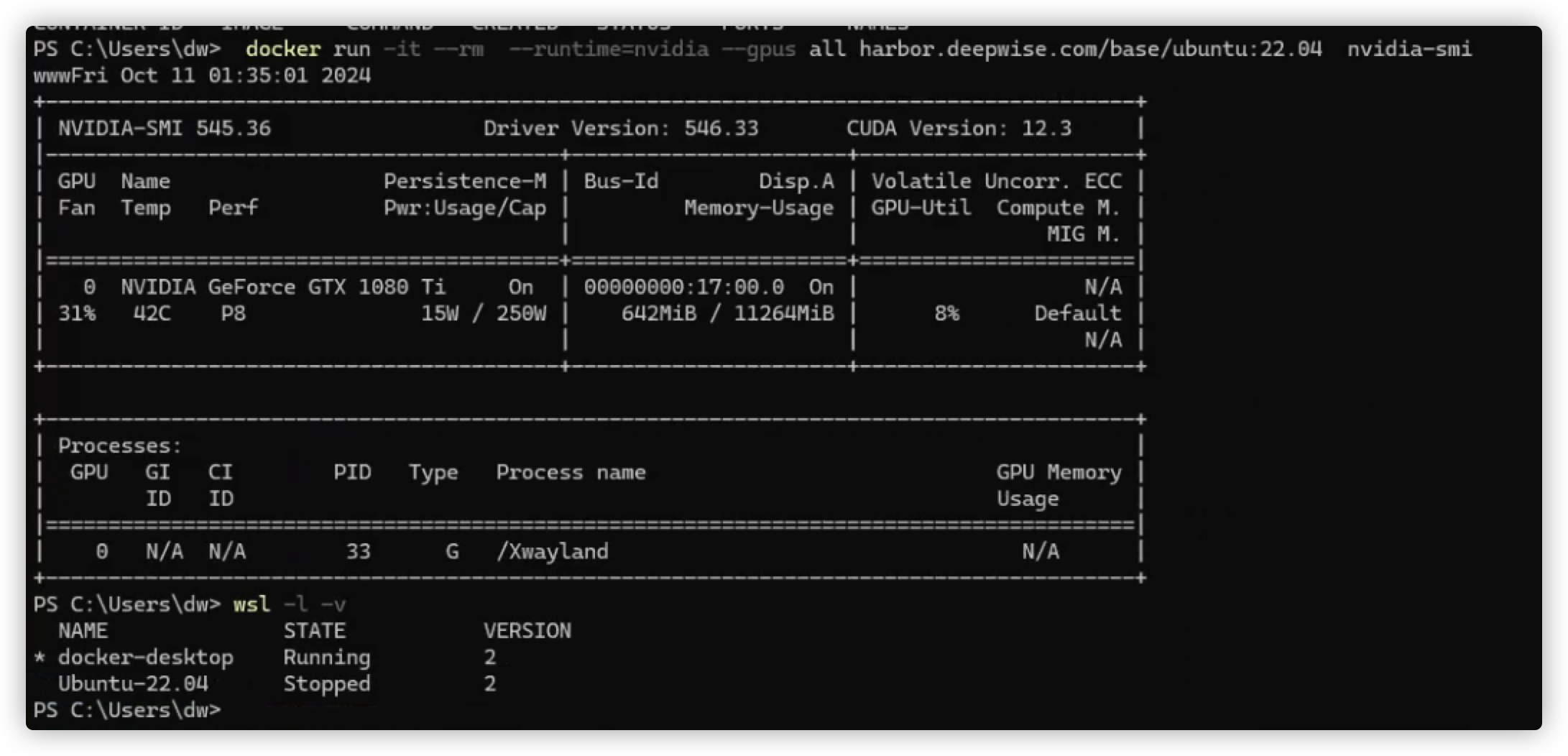Click the 'GPU-Util' header

(921, 208)
